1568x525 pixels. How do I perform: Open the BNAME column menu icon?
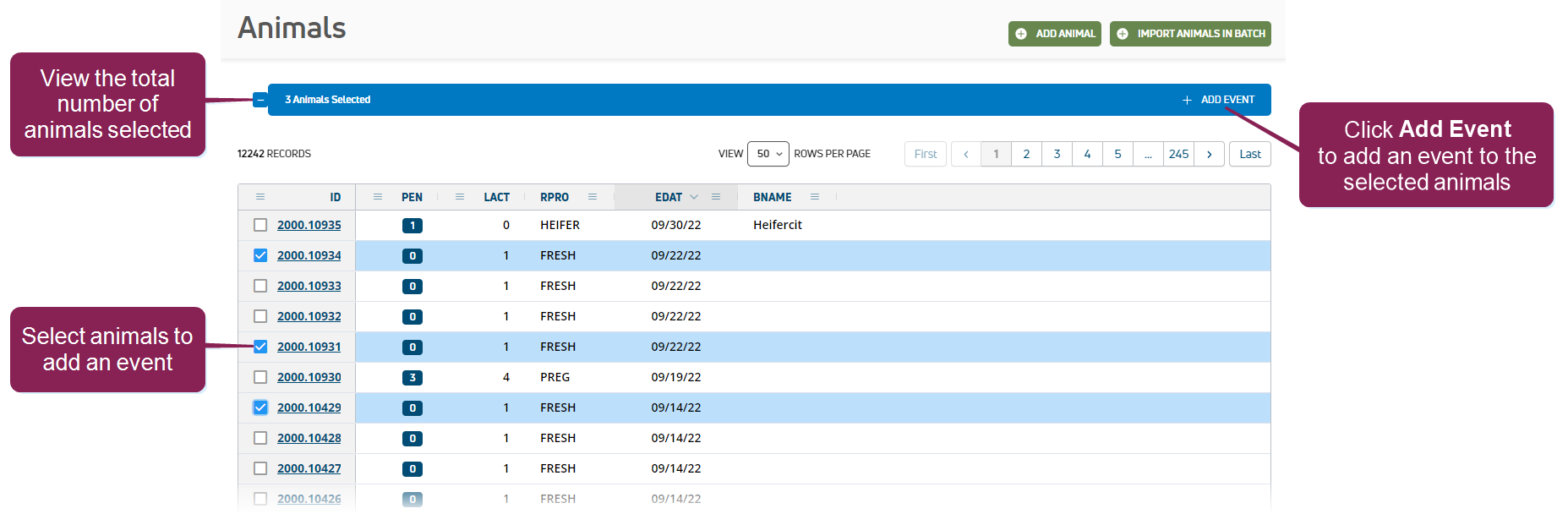pyautogui.click(x=815, y=197)
